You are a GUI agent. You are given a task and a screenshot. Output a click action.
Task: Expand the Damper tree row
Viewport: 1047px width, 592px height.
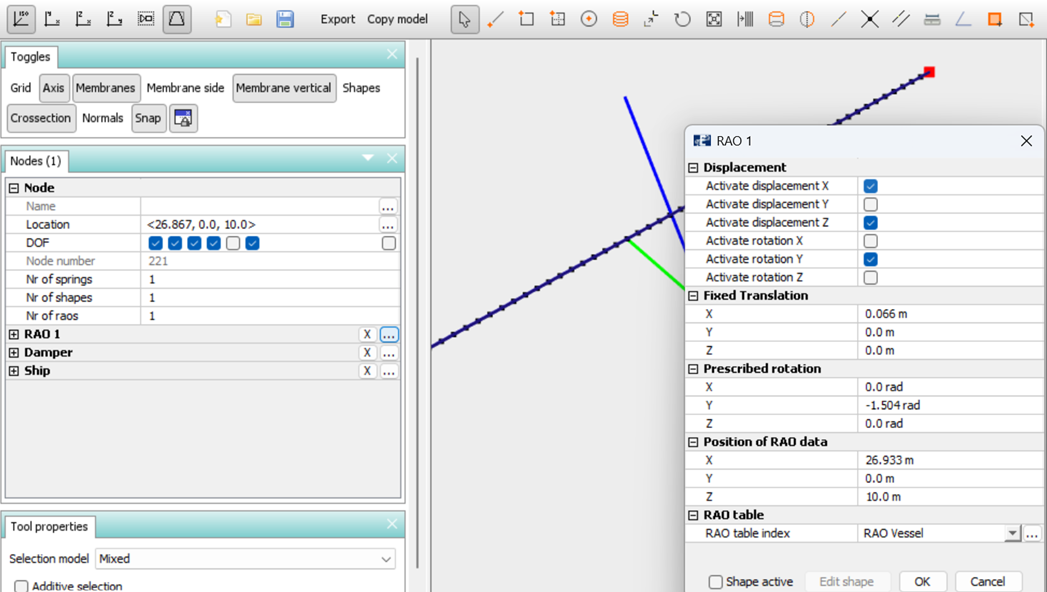pos(13,352)
